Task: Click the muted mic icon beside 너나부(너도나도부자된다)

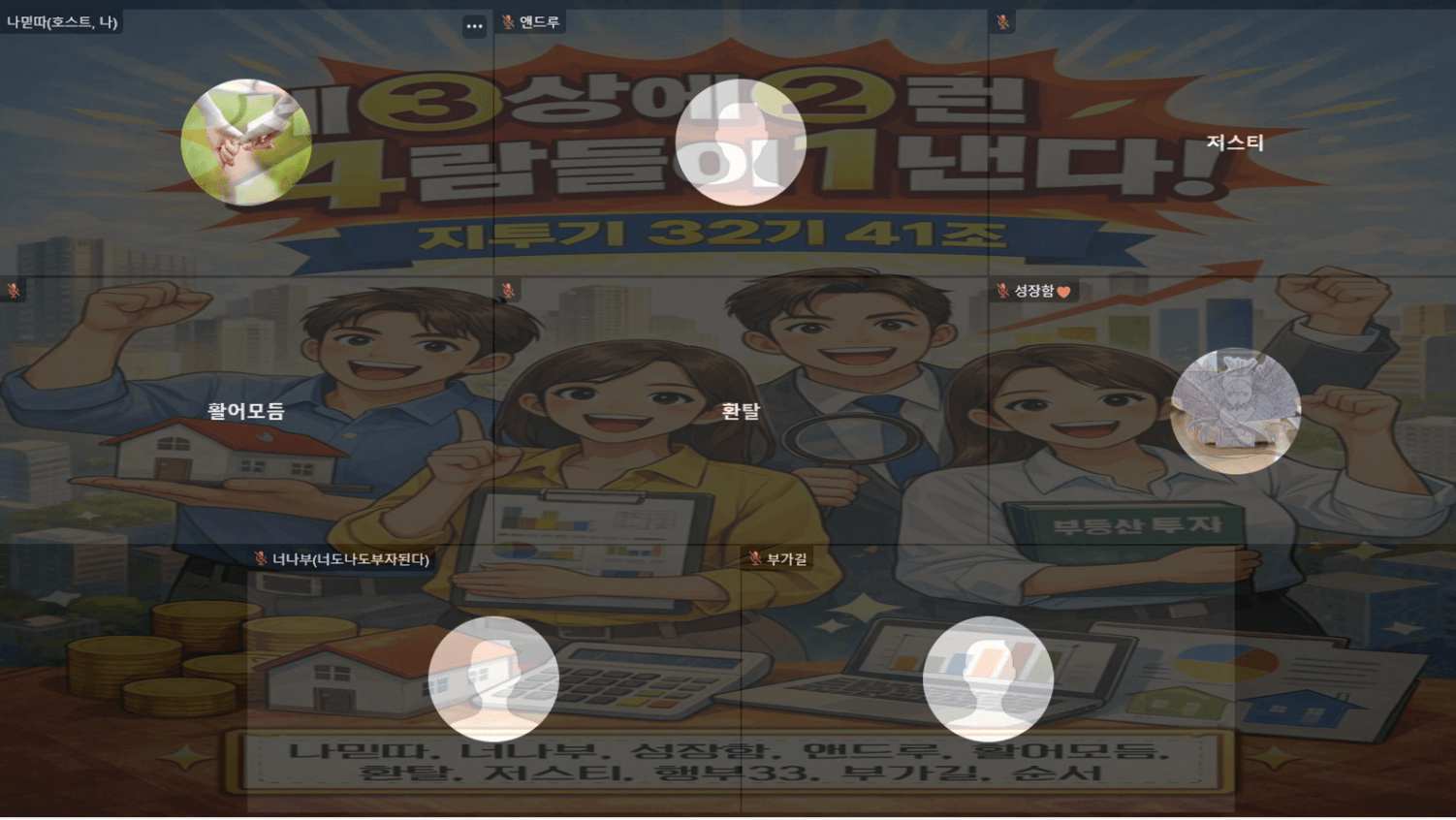Action: 260,558
